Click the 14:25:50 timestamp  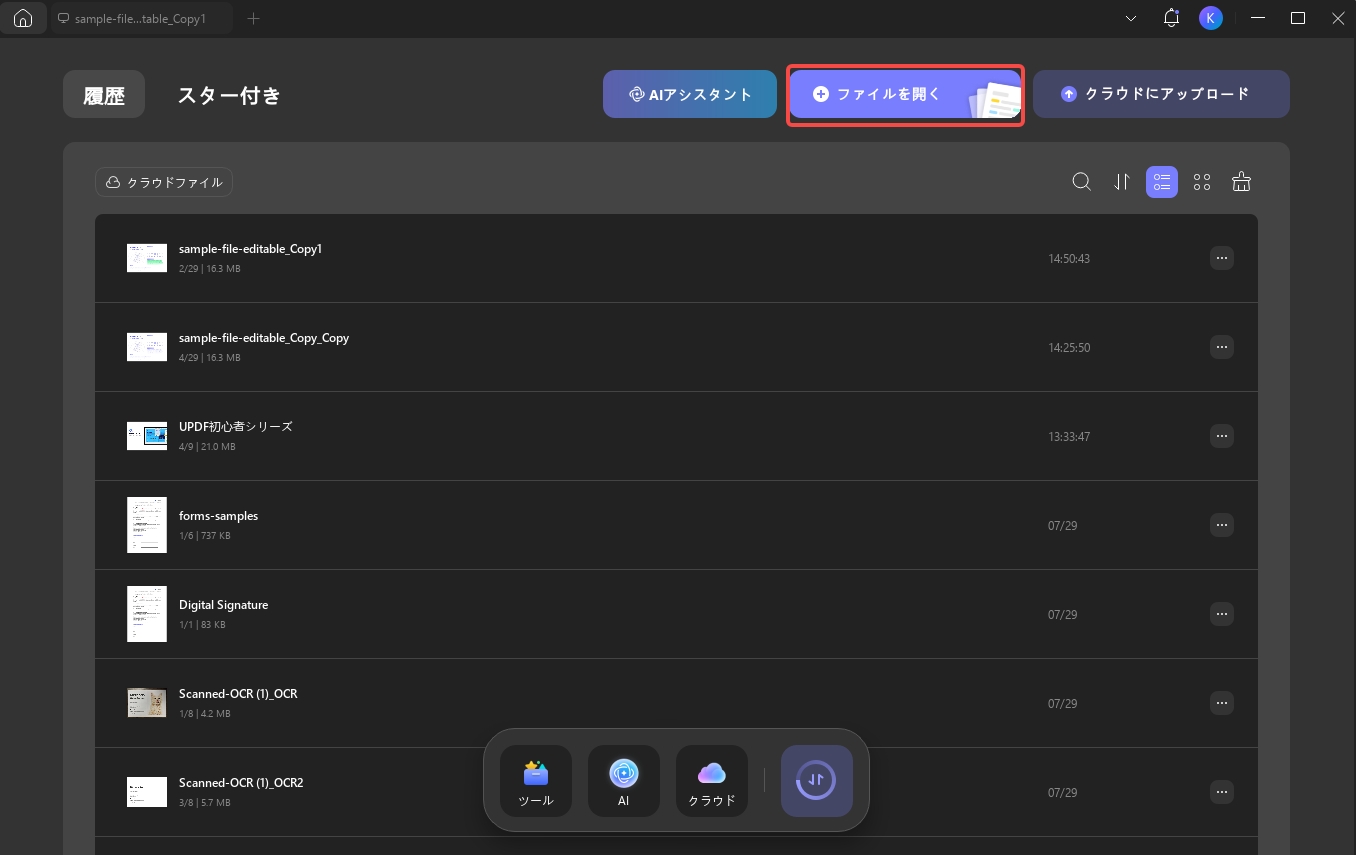(x=1069, y=348)
